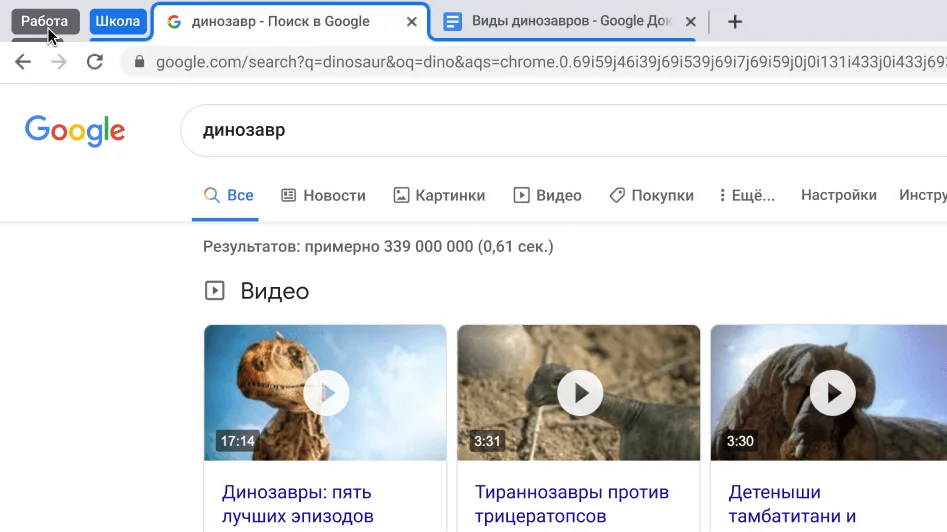Image resolution: width=947 pixels, height=532 pixels.
Task: Open a new tab with plus icon
Action: pyautogui.click(x=735, y=22)
